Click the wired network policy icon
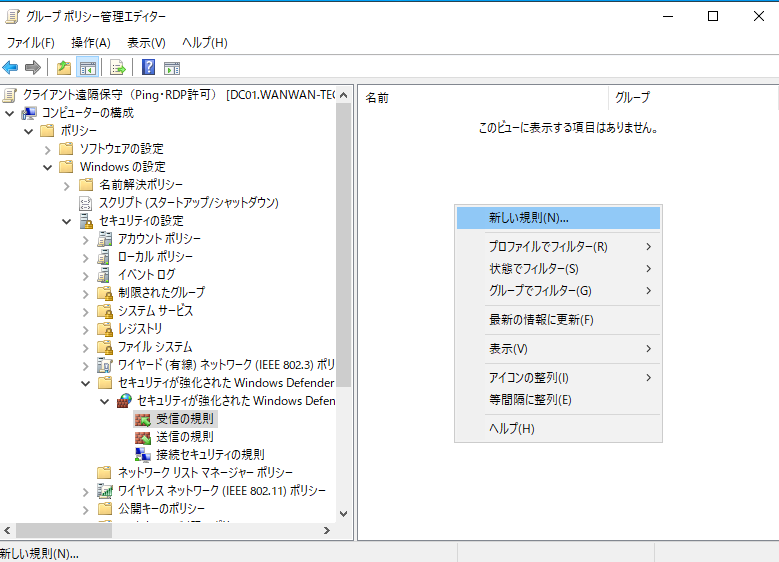Screen dimensions: 779x562 coord(105,365)
